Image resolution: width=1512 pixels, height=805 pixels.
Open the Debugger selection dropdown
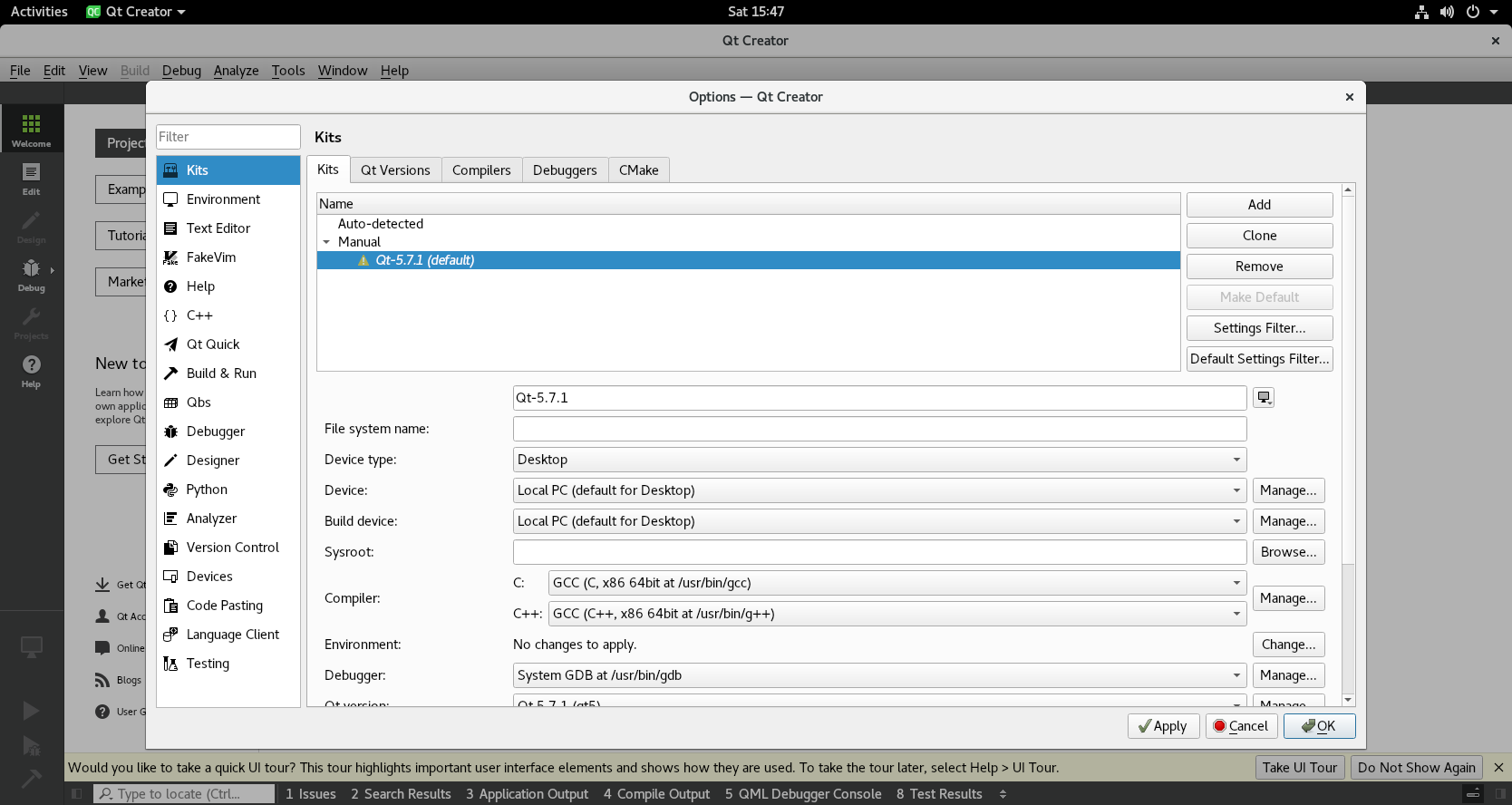(x=879, y=675)
